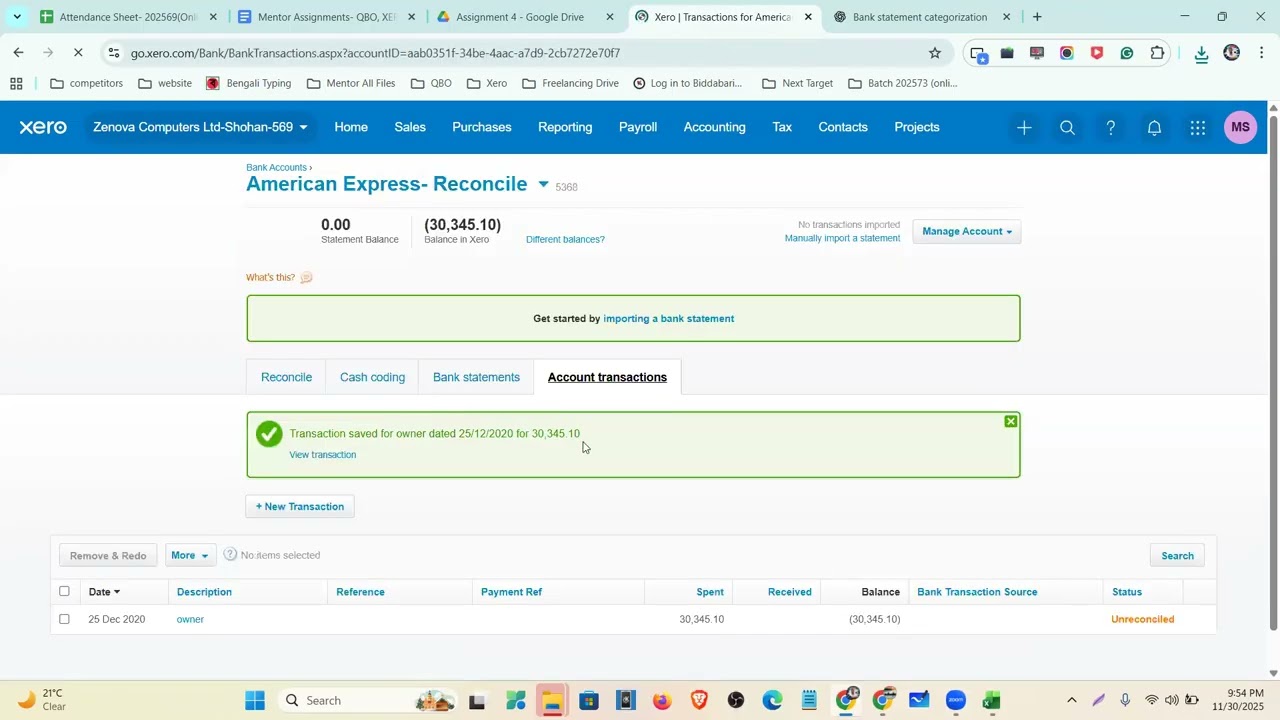Open the Chrome three-dot menu

click(1262, 53)
